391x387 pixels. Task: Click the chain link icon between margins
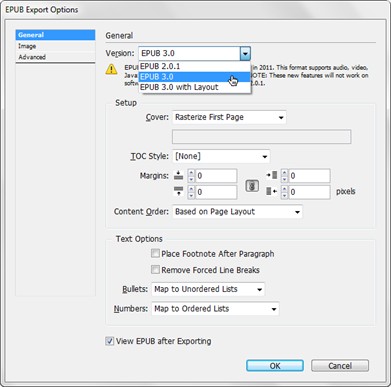point(252,186)
